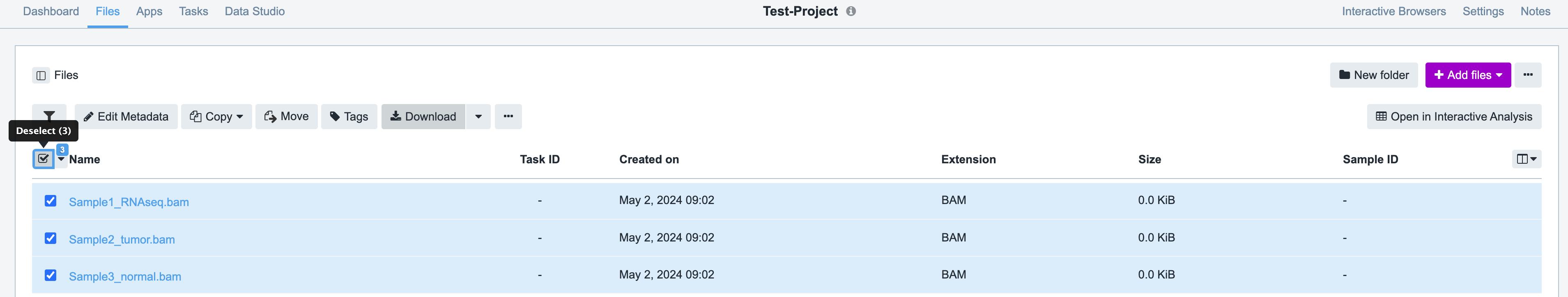Open the Copy dropdown
The height and width of the screenshot is (297, 1568).
pyautogui.click(x=216, y=116)
